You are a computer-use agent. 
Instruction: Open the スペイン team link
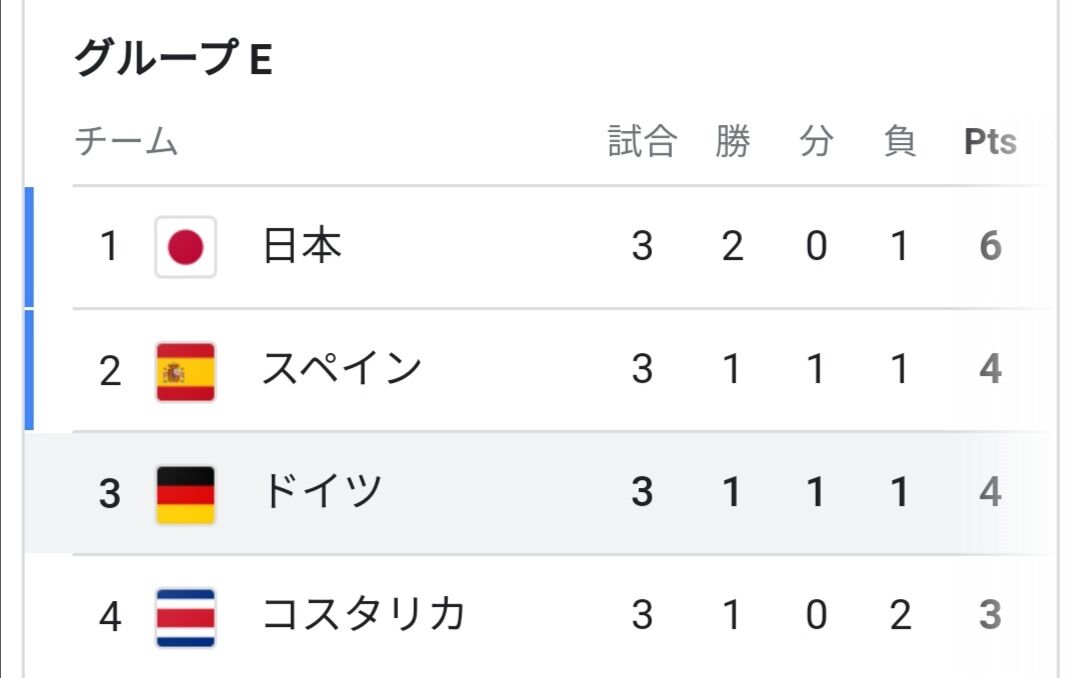[342, 369]
